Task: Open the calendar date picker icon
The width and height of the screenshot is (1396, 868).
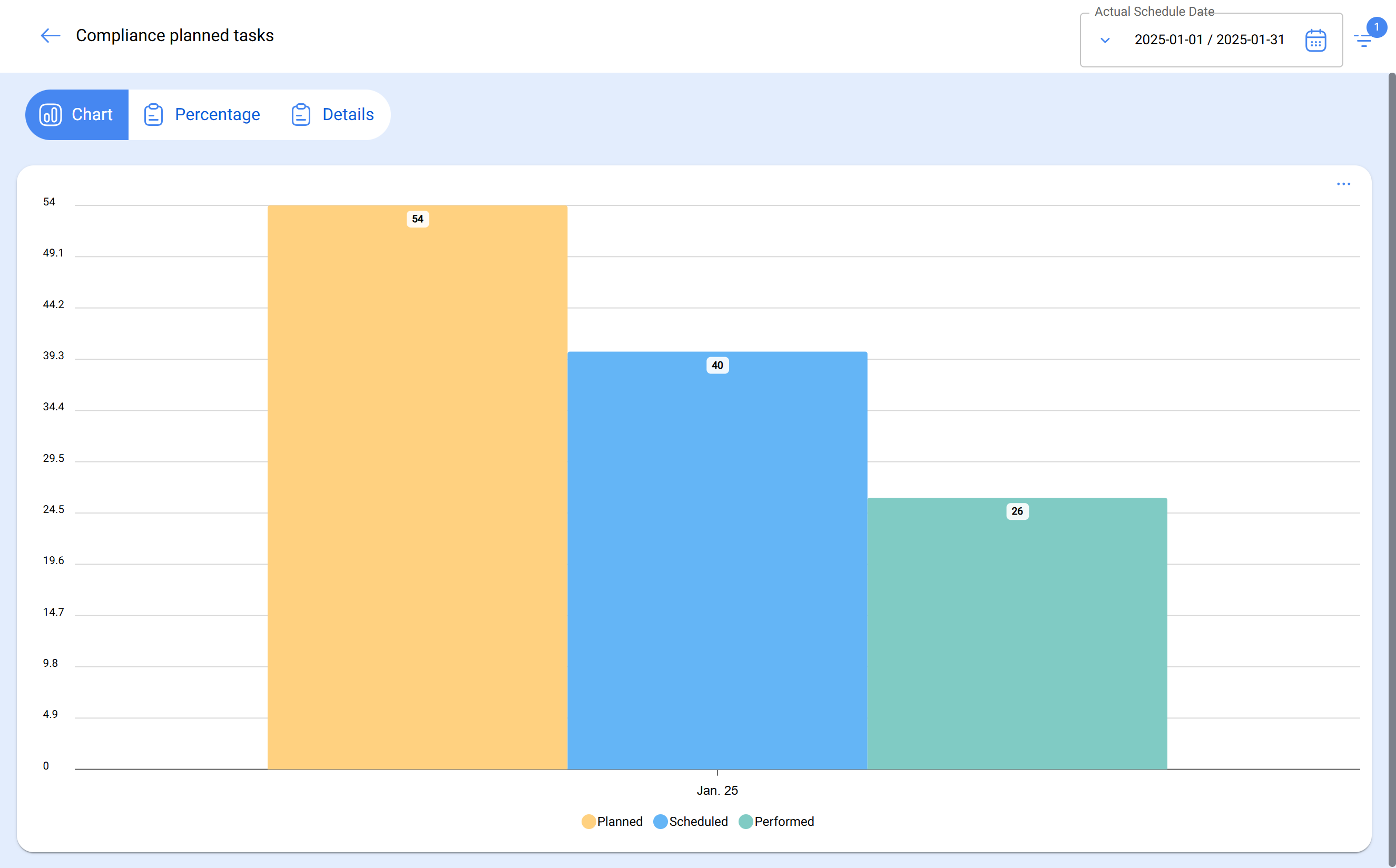Action: pos(1315,40)
